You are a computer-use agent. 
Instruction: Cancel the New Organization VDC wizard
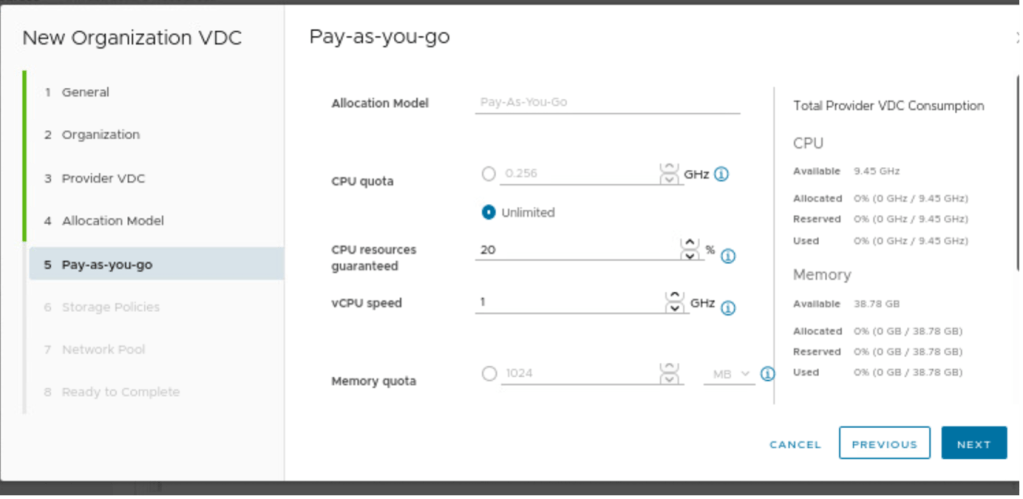[x=795, y=445]
